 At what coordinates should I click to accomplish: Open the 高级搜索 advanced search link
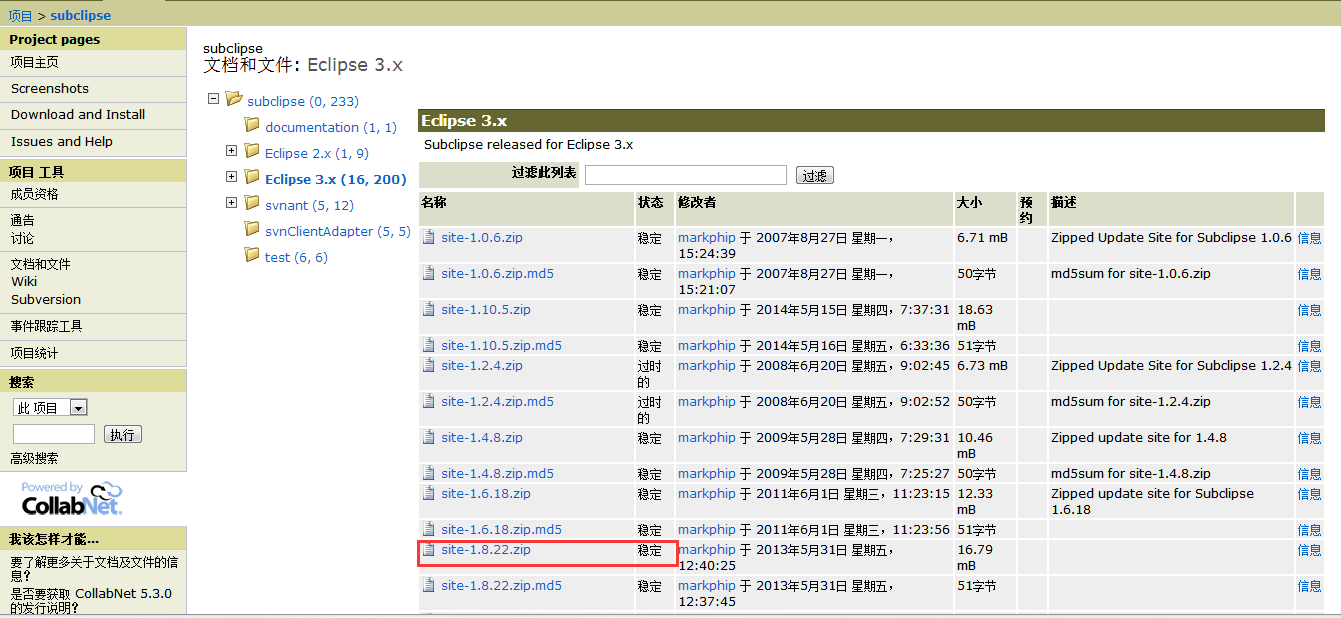click(35, 458)
